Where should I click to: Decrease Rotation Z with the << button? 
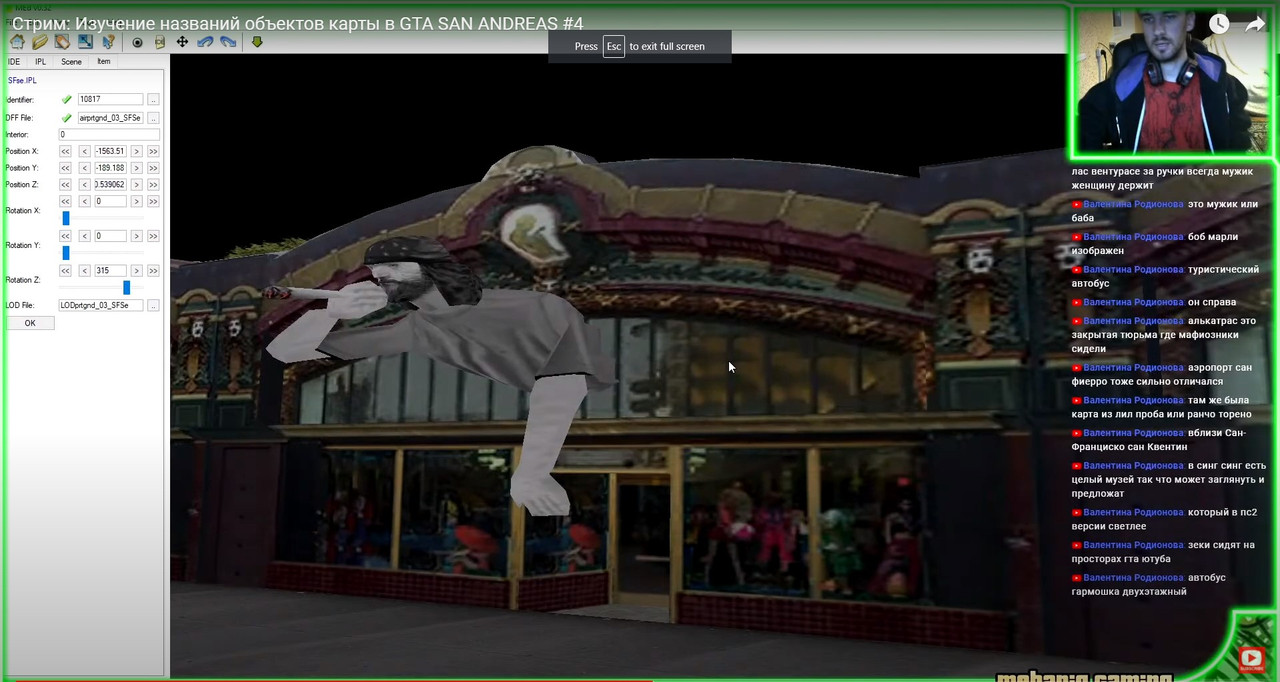[x=65, y=271]
